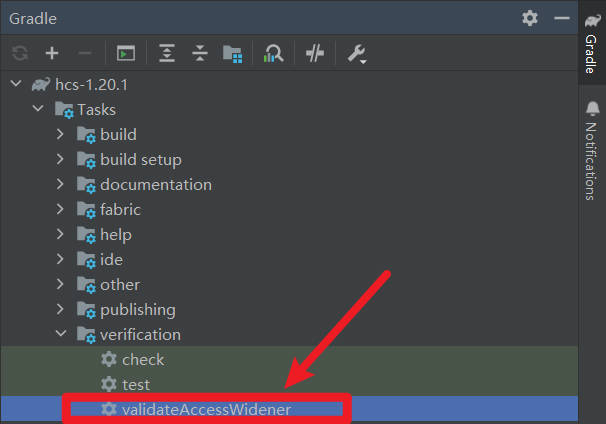The height and width of the screenshot is (424, 606).
Task: Click the Reload All Gradle Projects icon
Action: (x=20, y=53)
